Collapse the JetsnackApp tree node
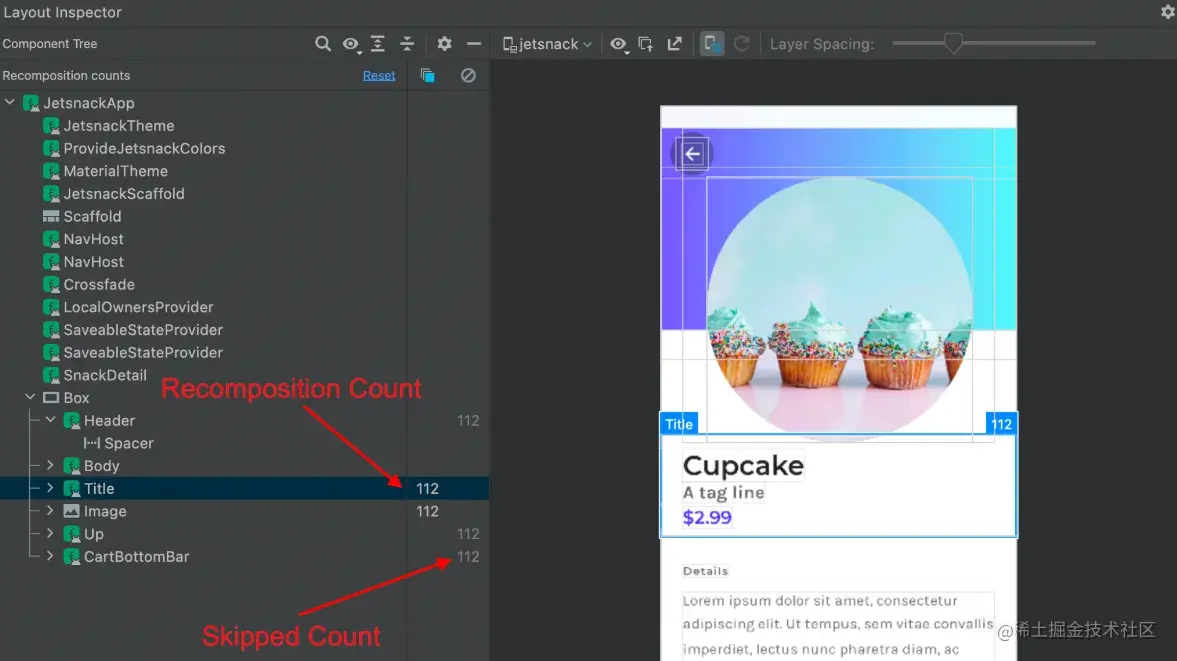This screenshot has height=661, width=1177. (x=11, y=103)
